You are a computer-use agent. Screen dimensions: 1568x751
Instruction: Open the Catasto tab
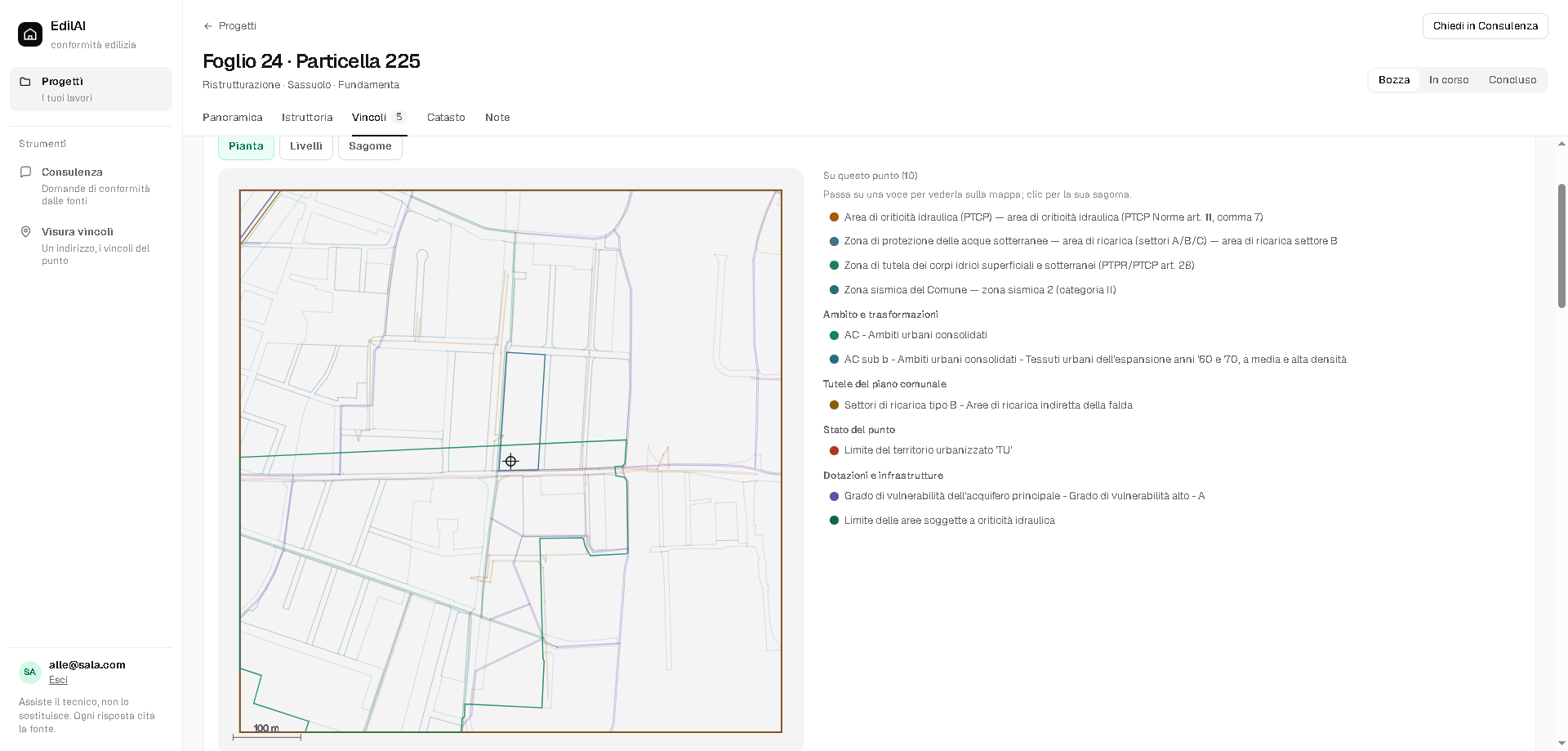coord(446,118)
